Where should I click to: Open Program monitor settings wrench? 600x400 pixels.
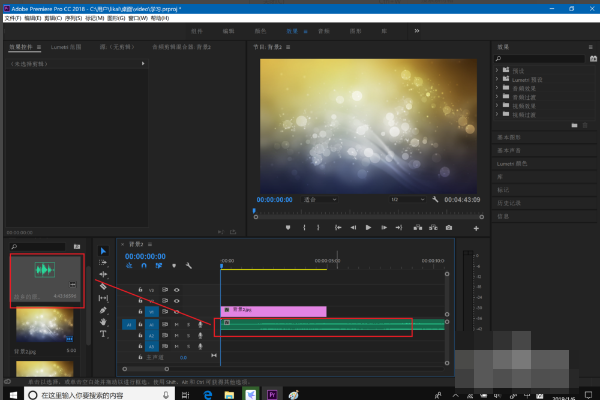(436, 200)
